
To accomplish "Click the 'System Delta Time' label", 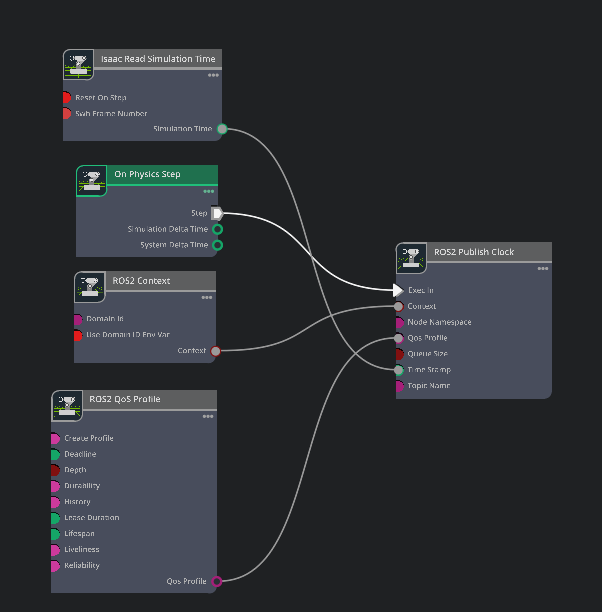I will coord(174,245).
